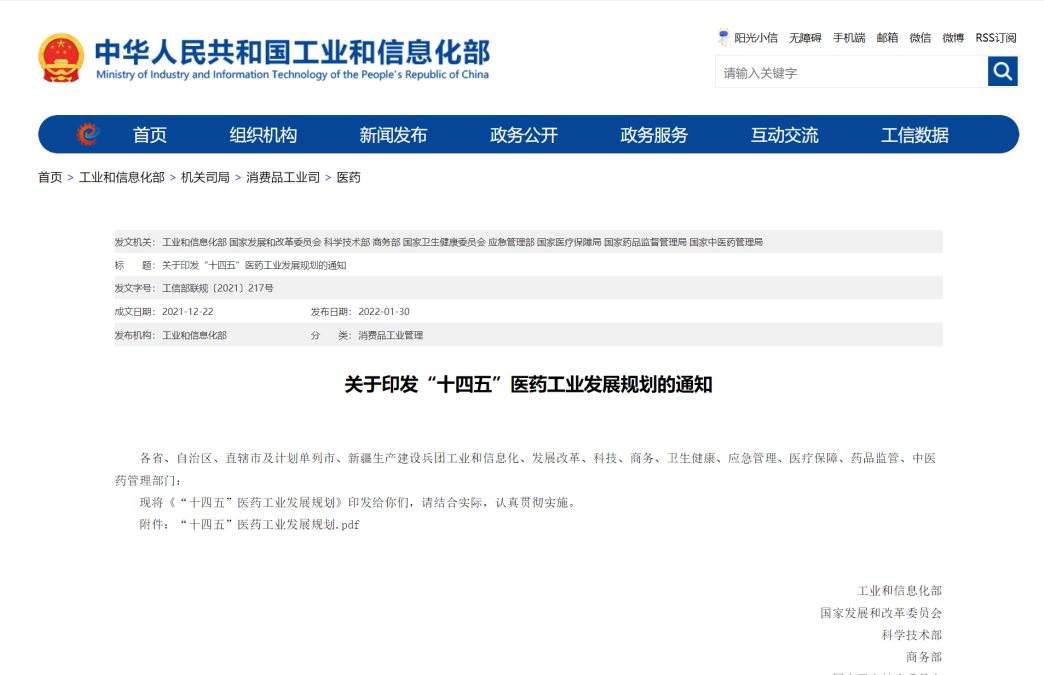Select 互动交流 navigation item
1044x675 pixels.
[x=784, y=135]
